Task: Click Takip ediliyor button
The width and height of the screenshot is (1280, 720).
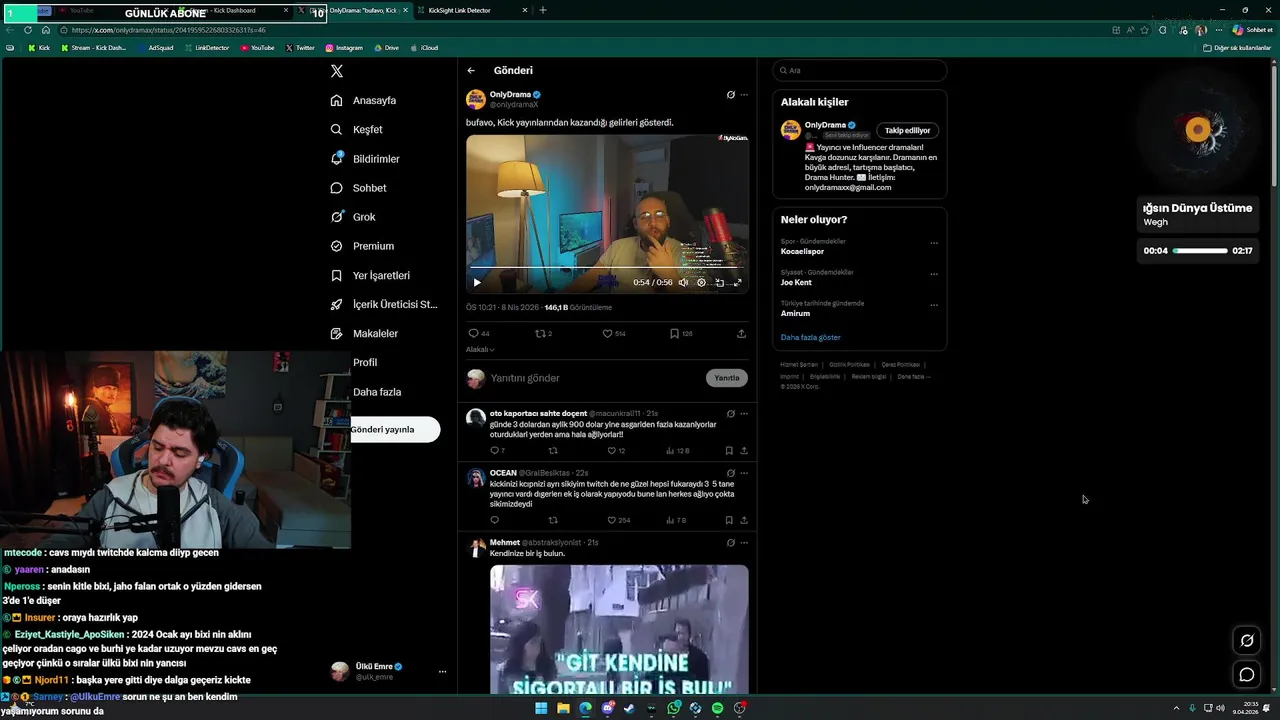Action: click(908, 130)
